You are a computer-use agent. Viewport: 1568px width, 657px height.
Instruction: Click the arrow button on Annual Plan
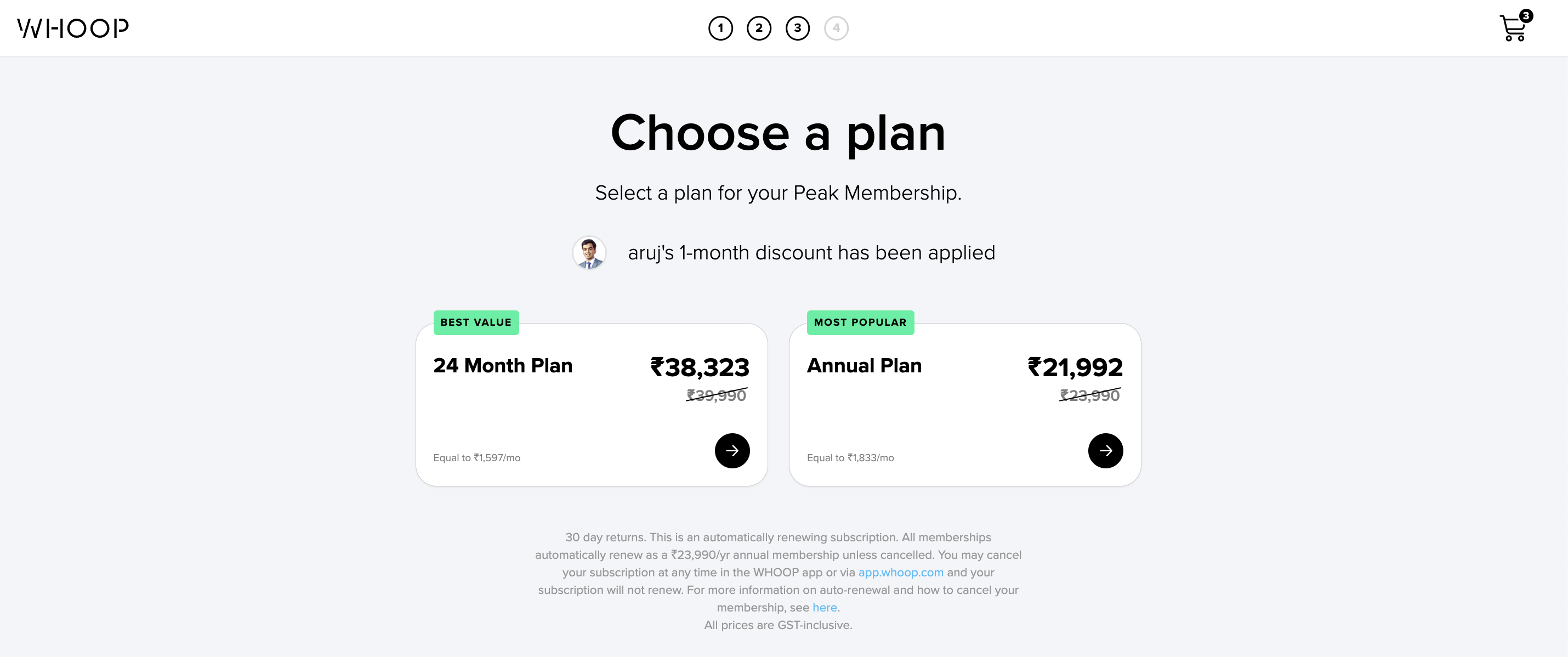1105,451
